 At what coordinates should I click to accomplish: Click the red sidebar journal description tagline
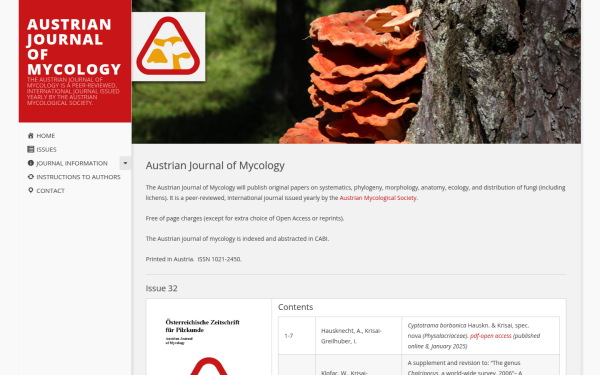(73, 91)
